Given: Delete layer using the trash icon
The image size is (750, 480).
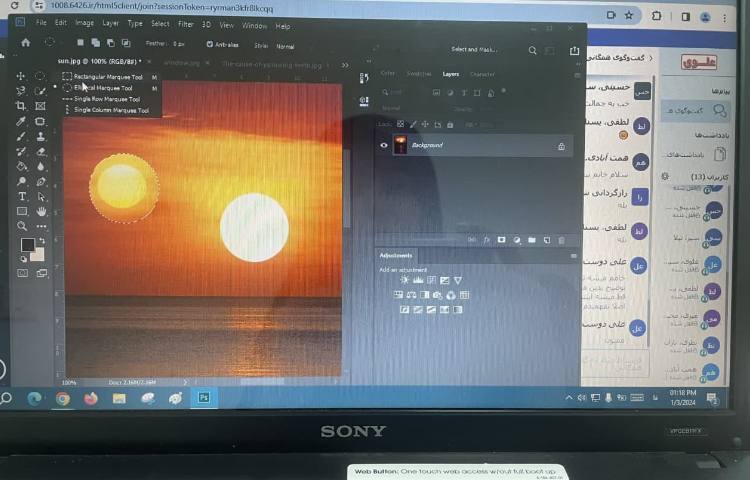Looking at the screenshot, I should click(561, 240).
